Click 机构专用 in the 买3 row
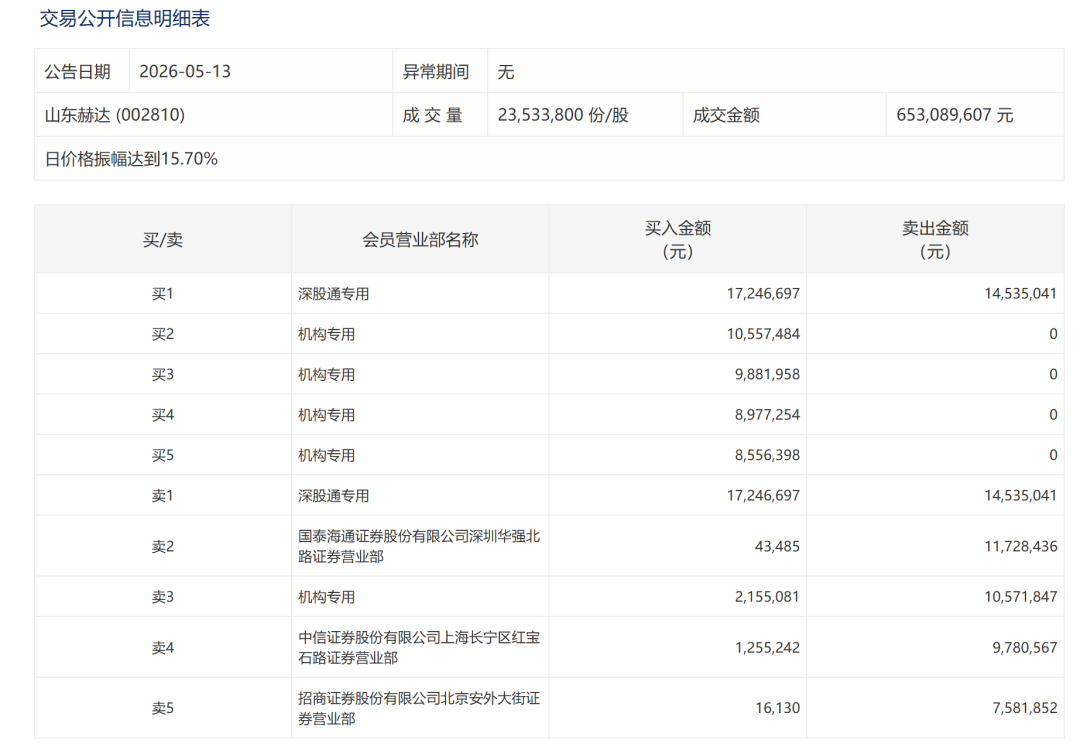 click(326, 375)
